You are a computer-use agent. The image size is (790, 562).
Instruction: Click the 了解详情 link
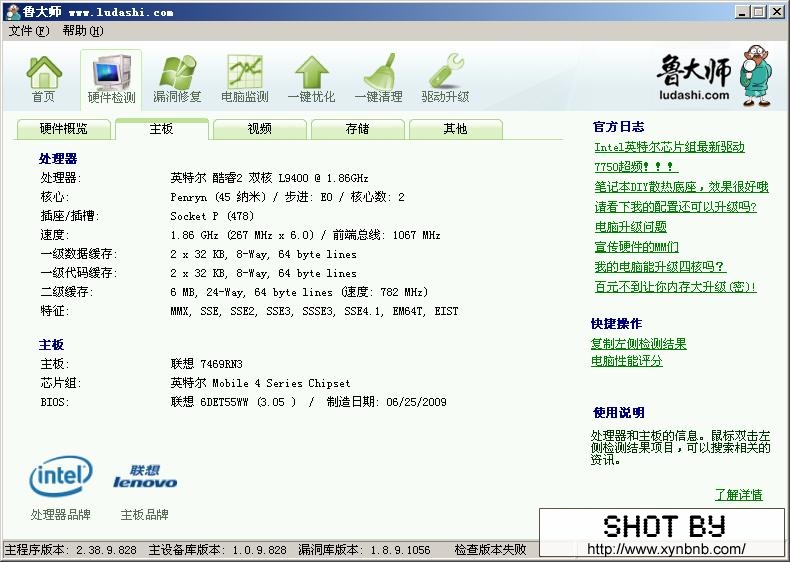[739, 494]
